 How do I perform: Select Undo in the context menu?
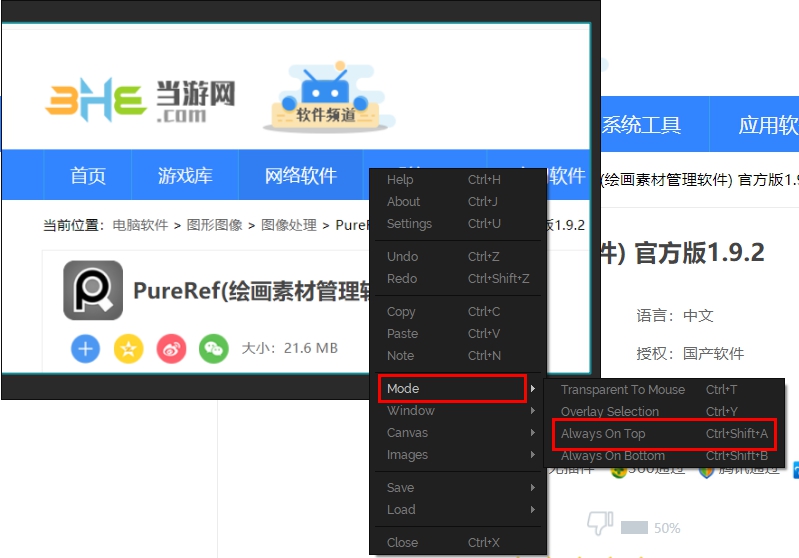point(458,256)
